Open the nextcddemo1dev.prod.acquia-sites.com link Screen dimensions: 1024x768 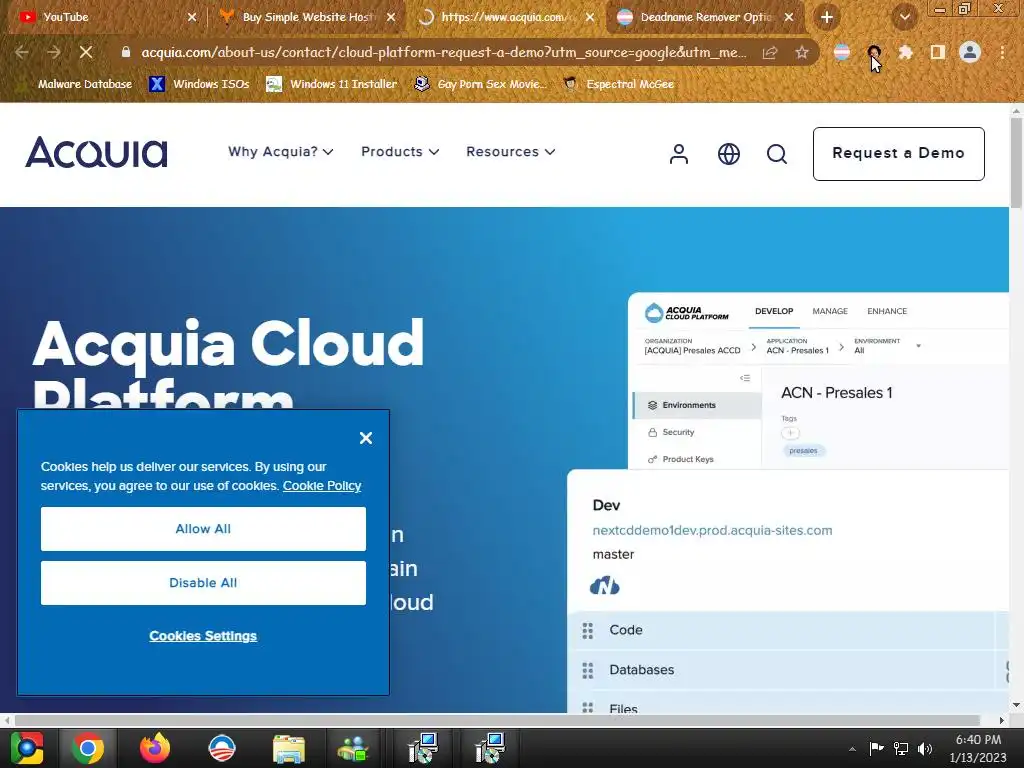712,530
